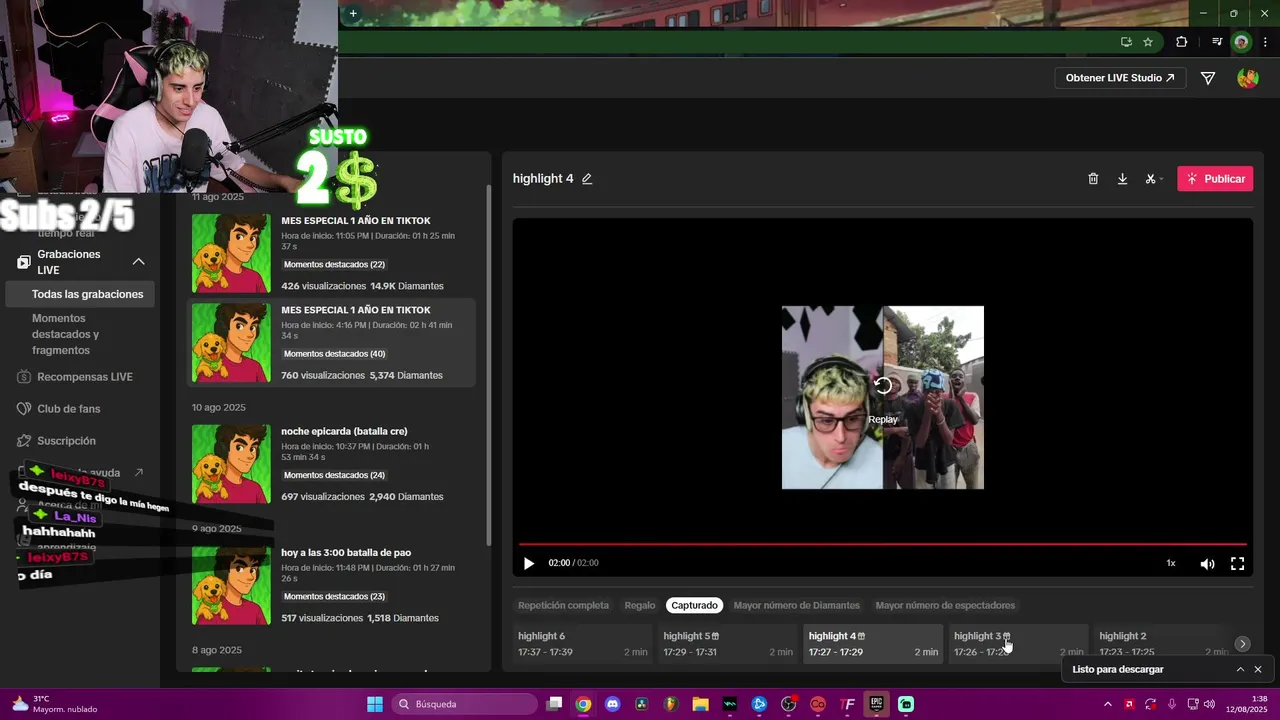Screen dimensions: 1280x720
Task: Play the highlight video
Action: [x=529, y=564]
